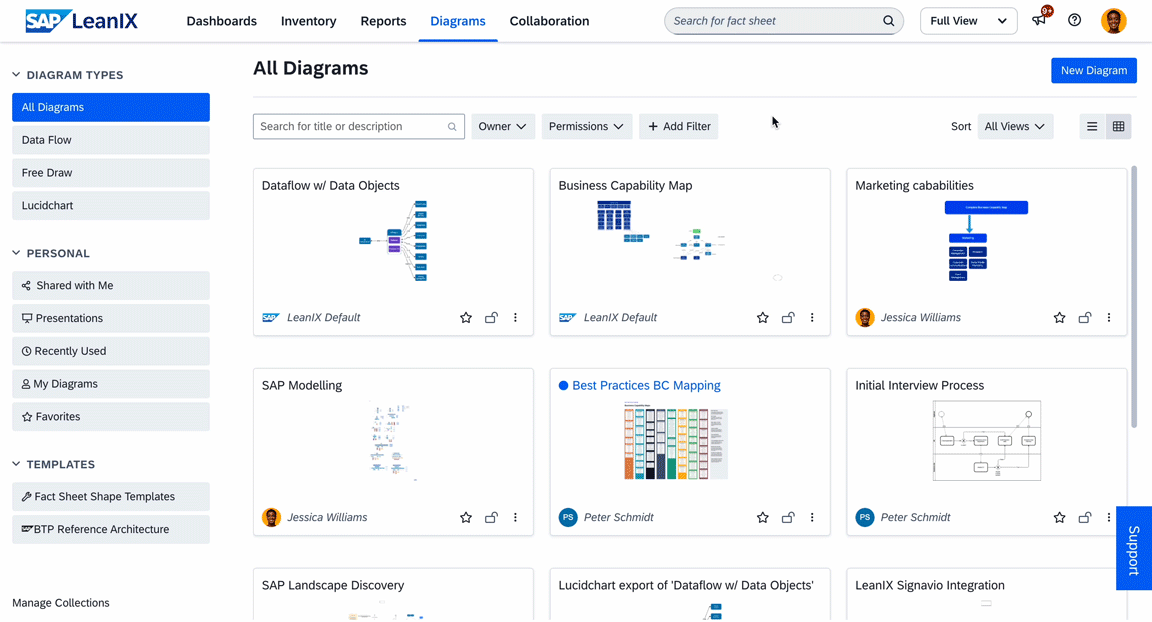Screen dimensions: 1152x622
Task: Open Favorites list
Action: tap(111, 416)
